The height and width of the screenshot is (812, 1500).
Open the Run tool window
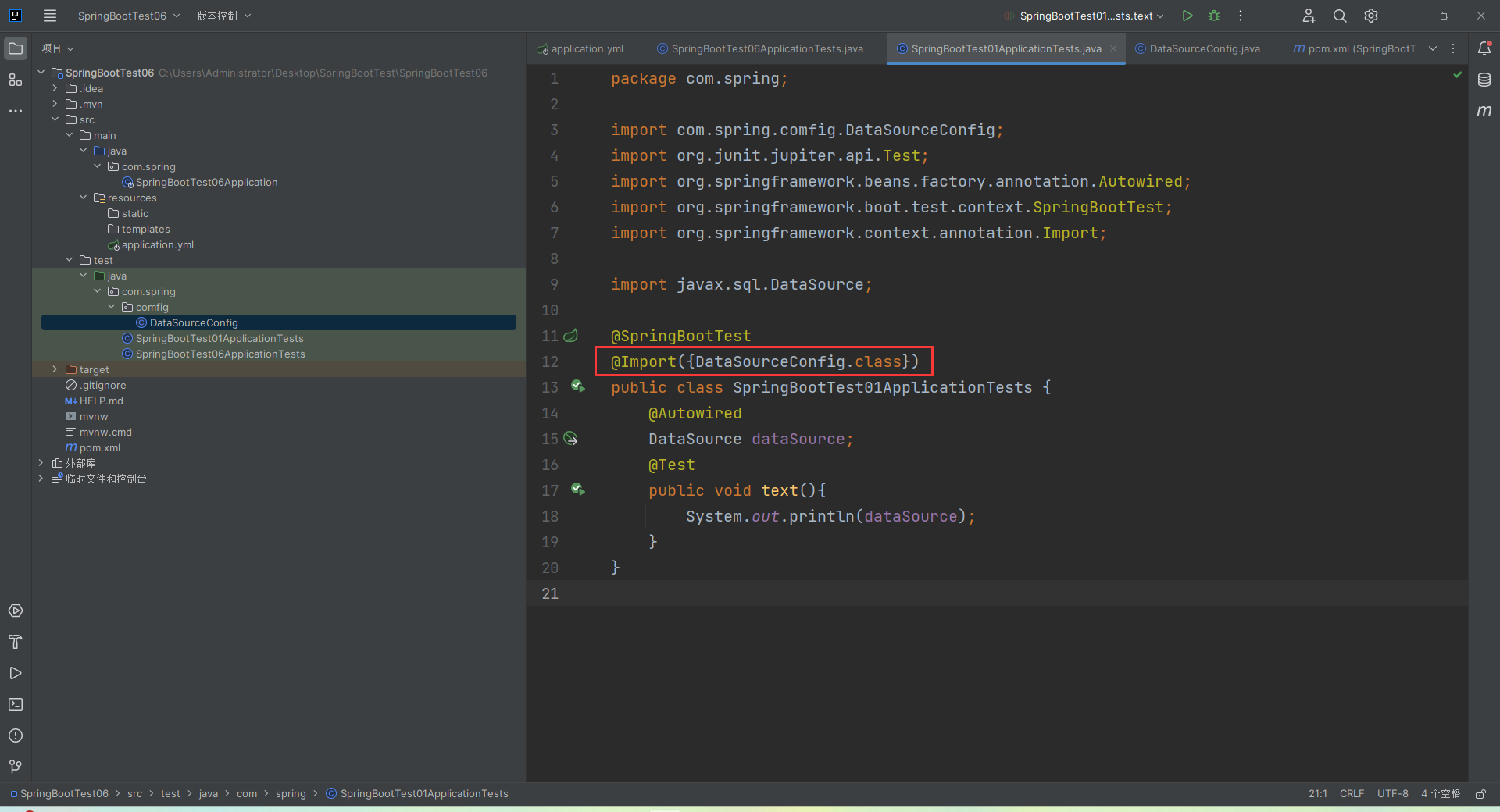[x=16, y=673]
